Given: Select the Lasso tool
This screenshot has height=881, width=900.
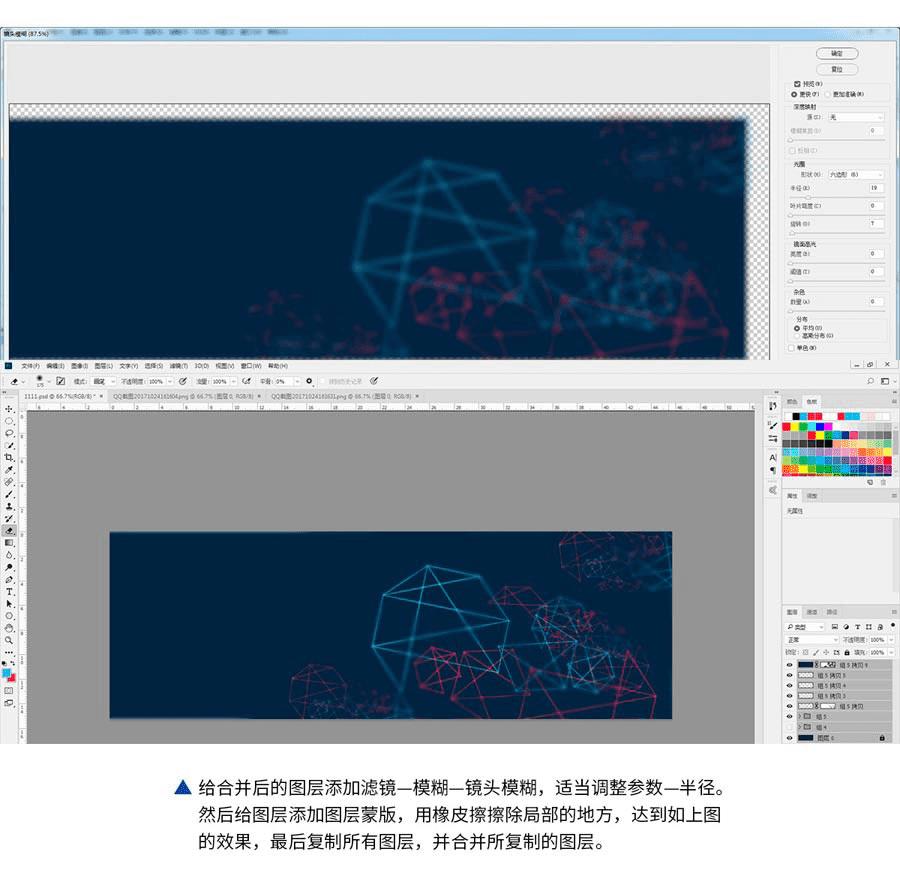Looking at the screenshot, I should click(9, 433).
